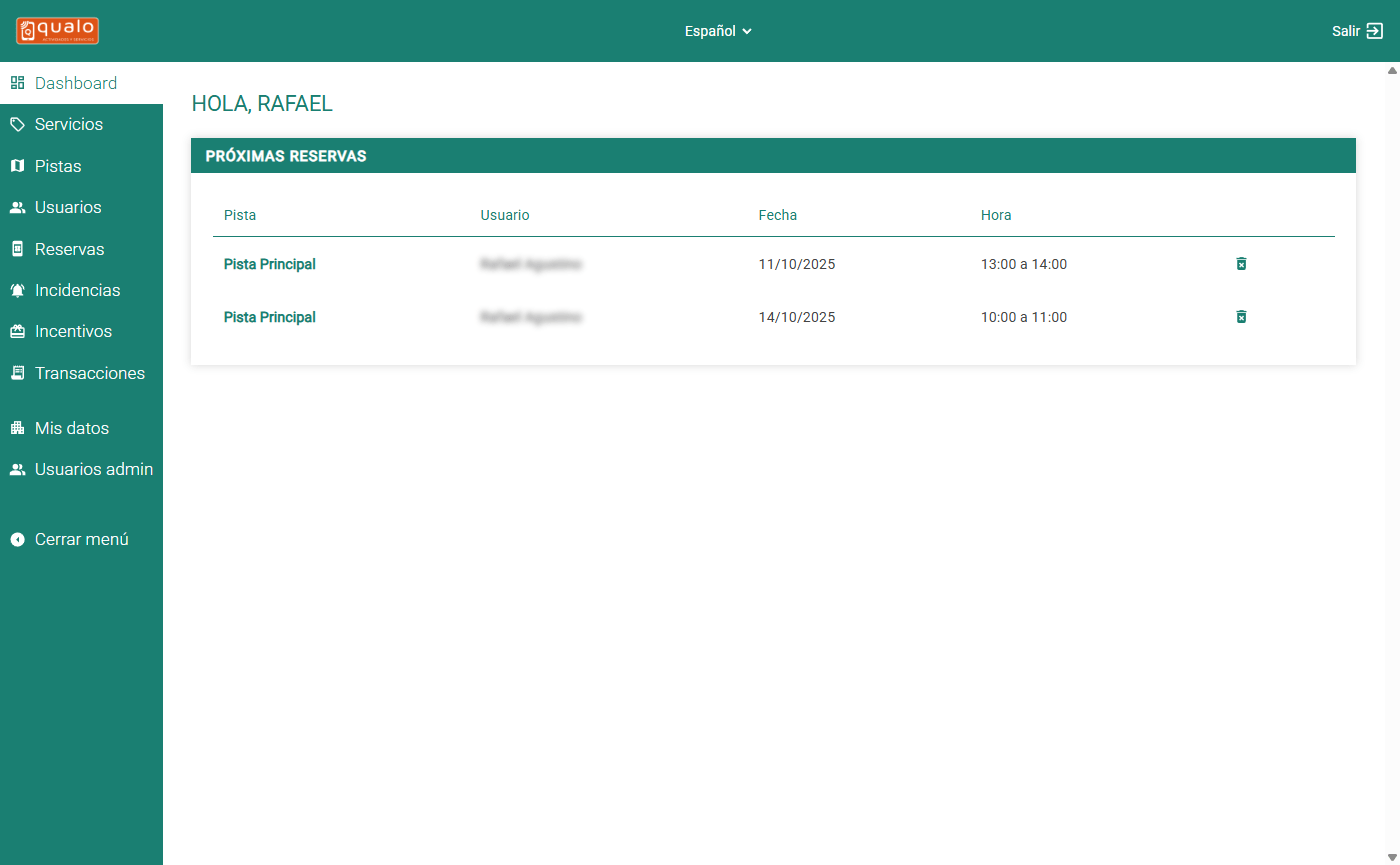Click the Salir logout arrow icon

pyautogui.click(x=1375, y=31)
